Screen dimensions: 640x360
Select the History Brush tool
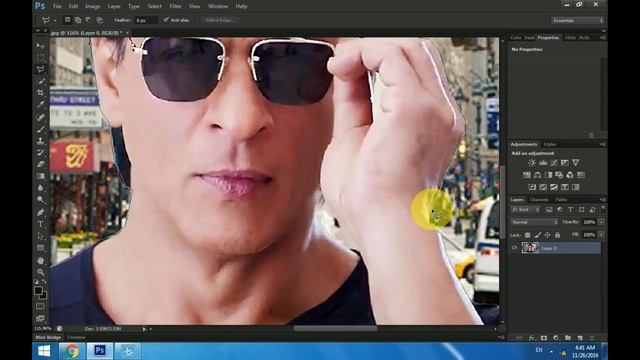pyautogui.click(x=40, y=153)
